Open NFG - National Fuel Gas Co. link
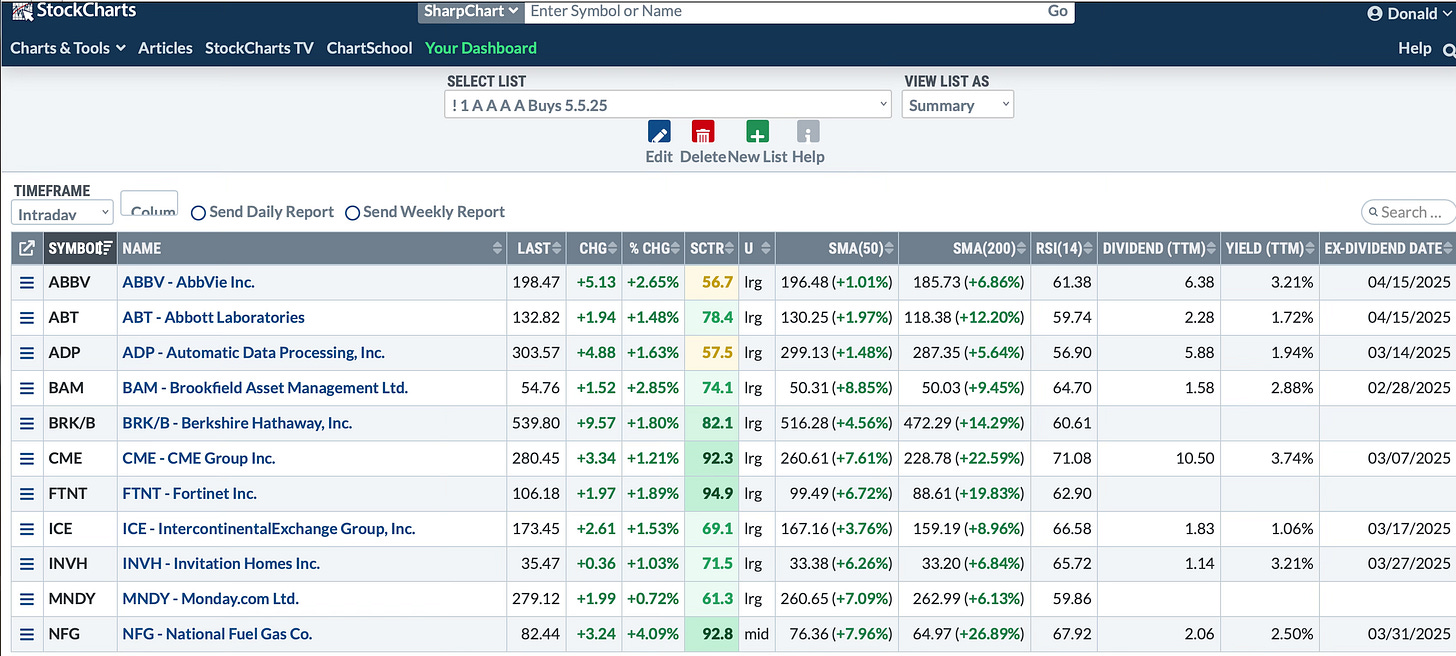This screenshot has width=1456, height=656. pyautogui.click(x=217, y=634)
